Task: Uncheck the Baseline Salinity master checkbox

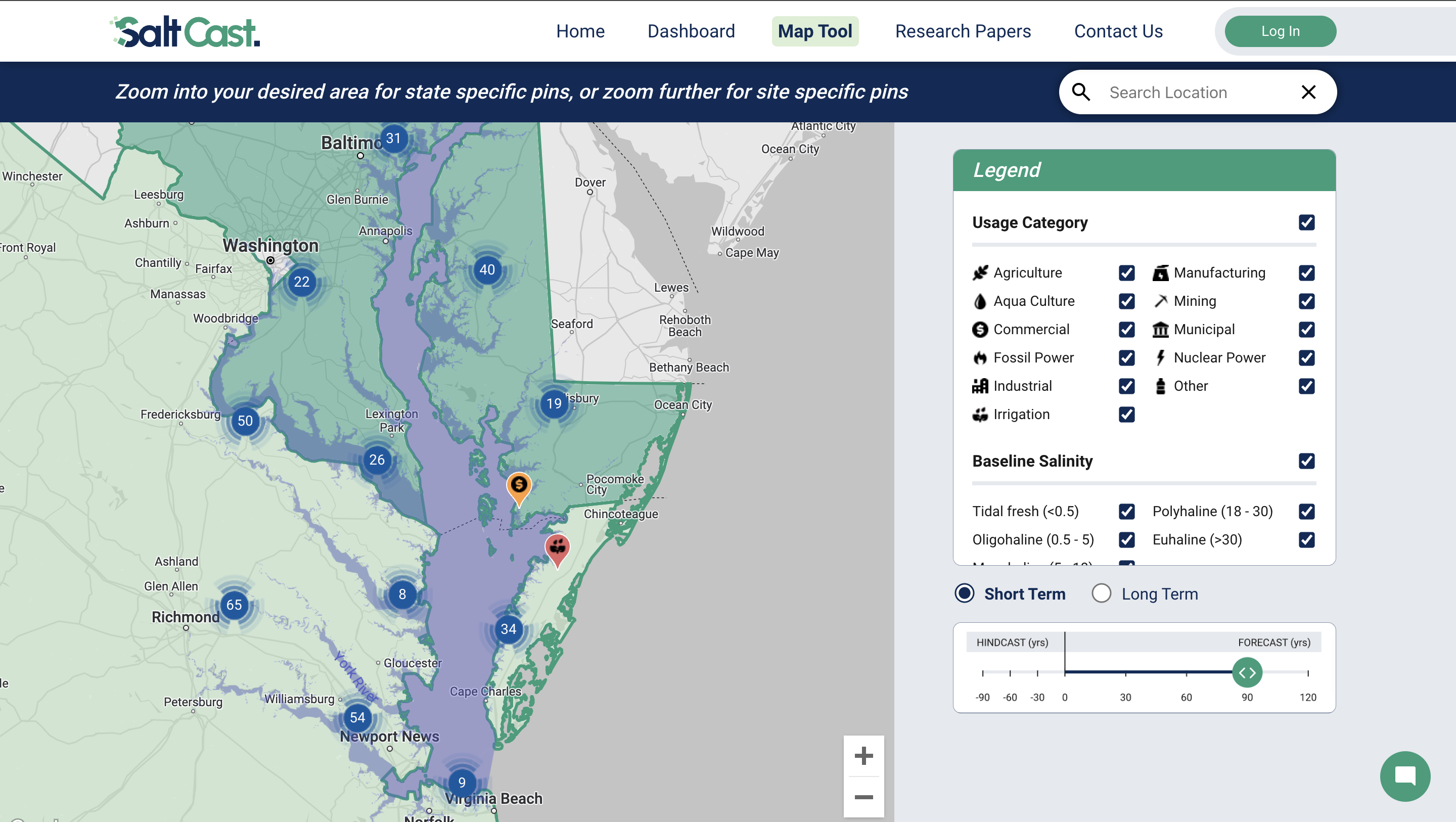Action: click(1306, 461)
